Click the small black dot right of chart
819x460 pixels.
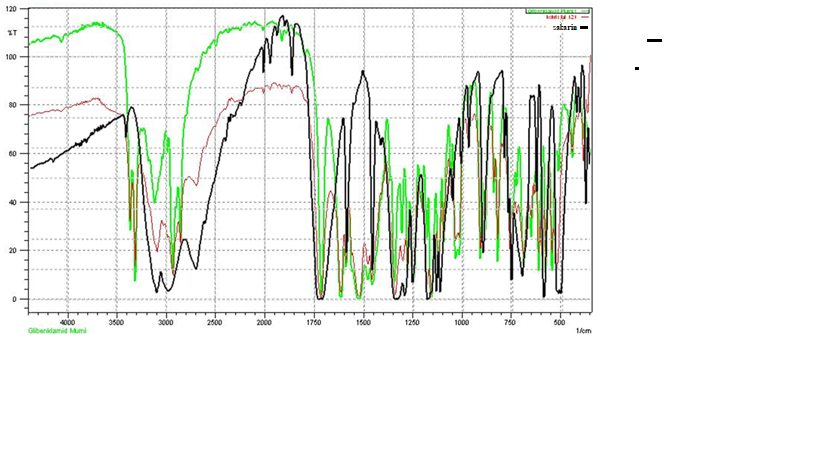click(x=636, y=69)
